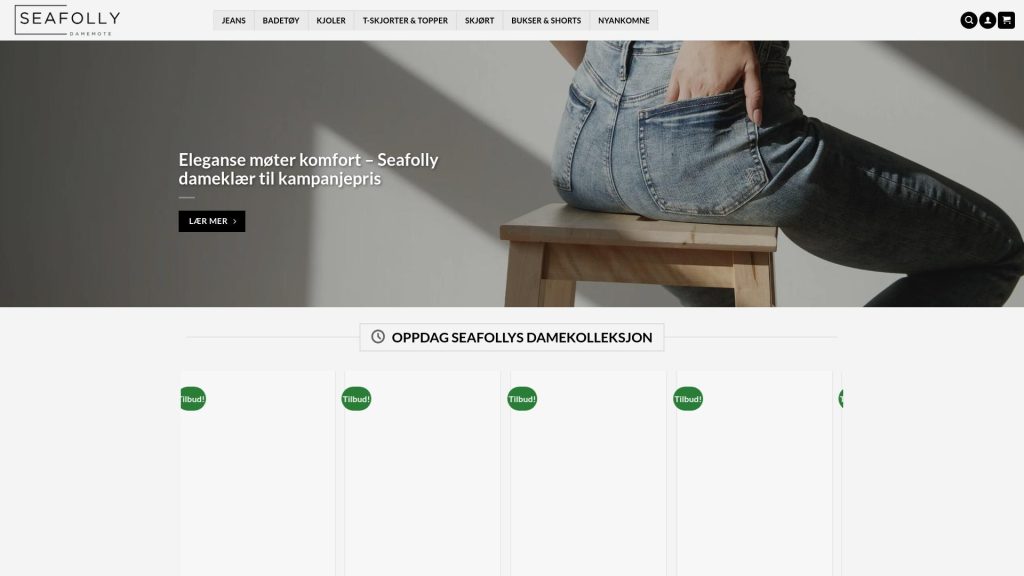Go to the Kjoler category

331,20
